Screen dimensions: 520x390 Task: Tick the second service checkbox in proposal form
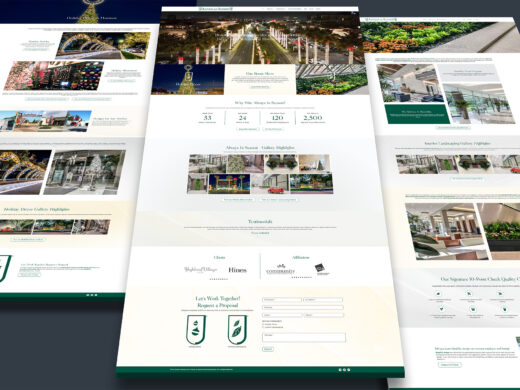263,327
